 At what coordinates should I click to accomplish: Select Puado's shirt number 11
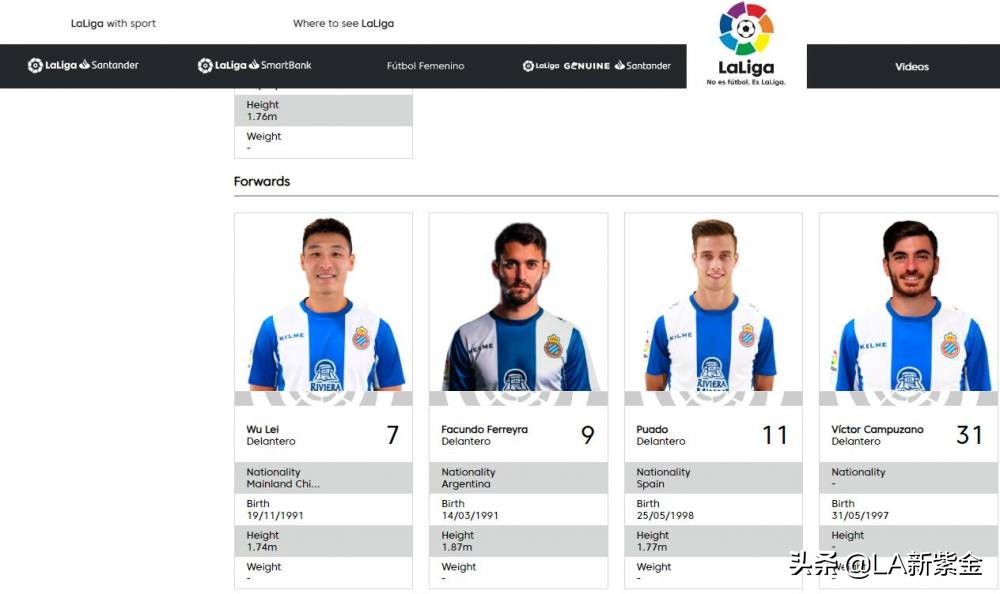coord(775,435)
